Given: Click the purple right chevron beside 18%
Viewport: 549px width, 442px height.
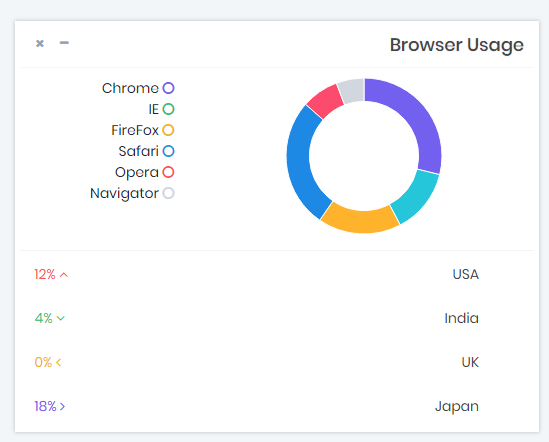Looking at the screenshot, I should click(62, 406).
